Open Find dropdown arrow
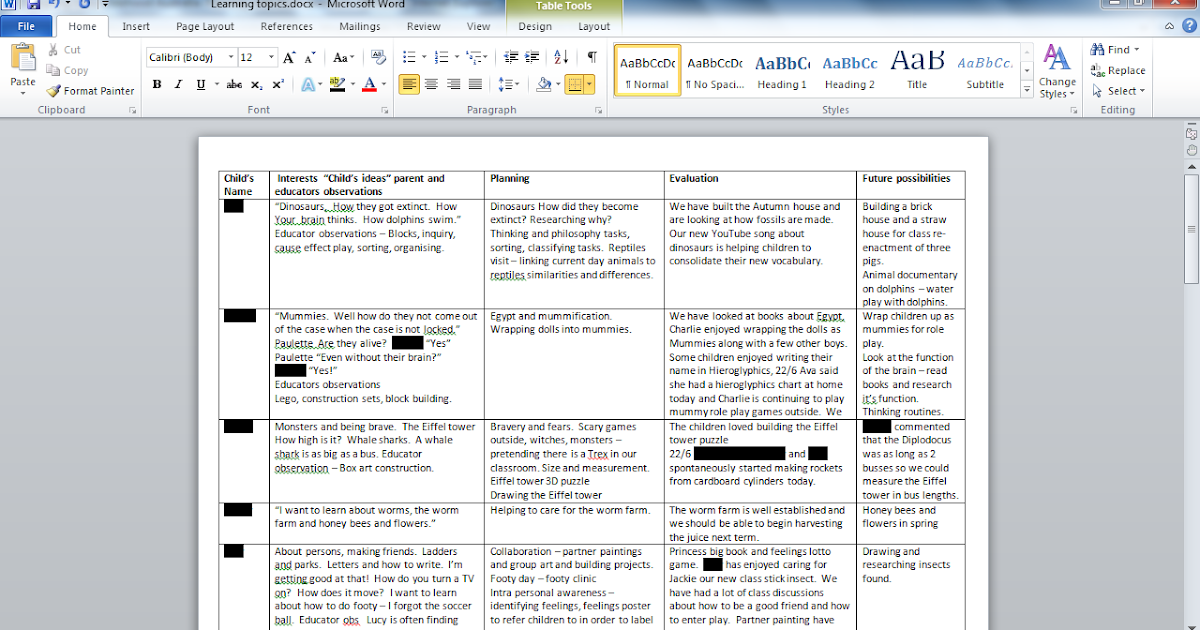The image size is (1200, 630). (1137, 50)
